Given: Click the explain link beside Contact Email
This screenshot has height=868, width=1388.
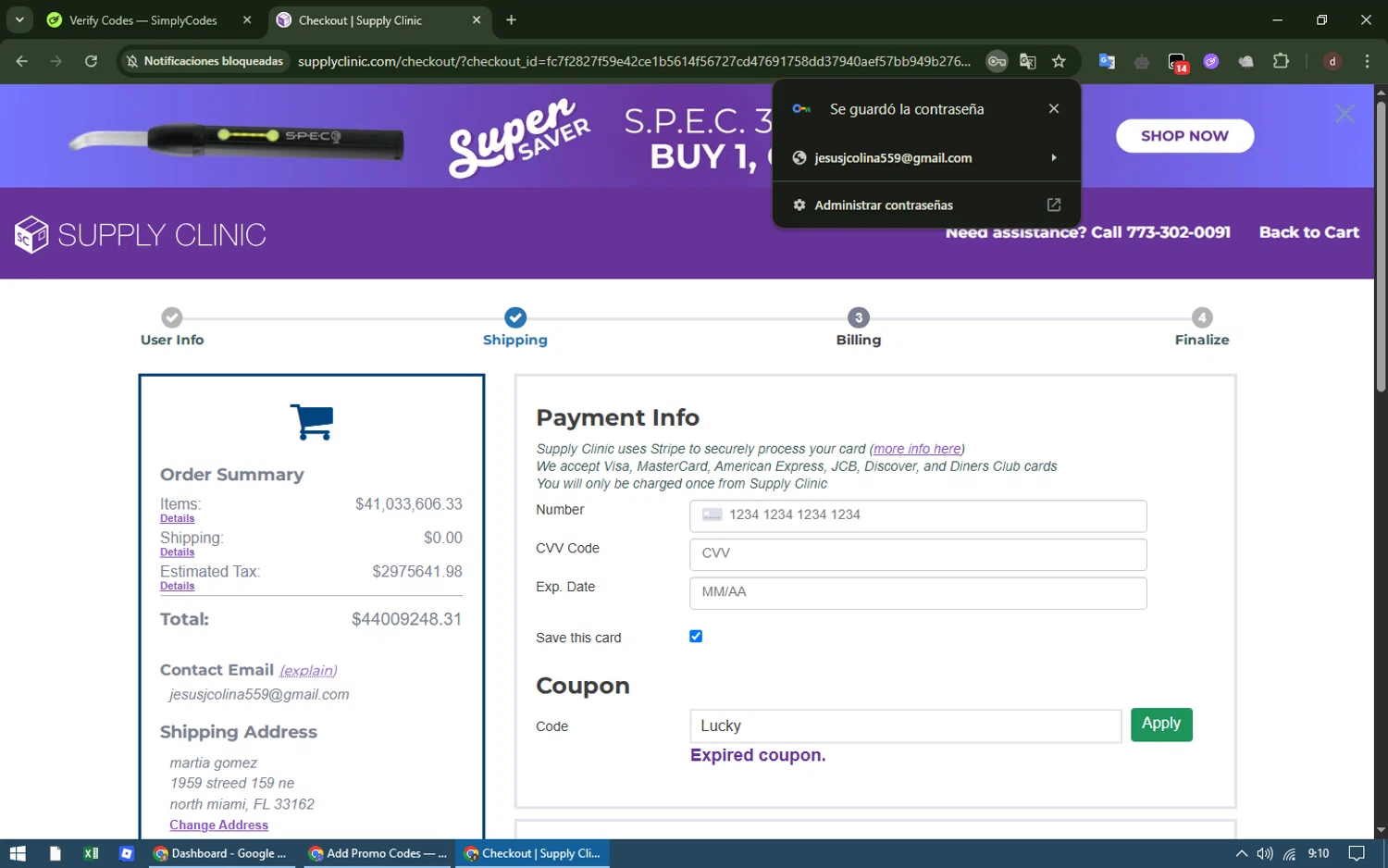Looking at the screenshot, I should (308, 671).
